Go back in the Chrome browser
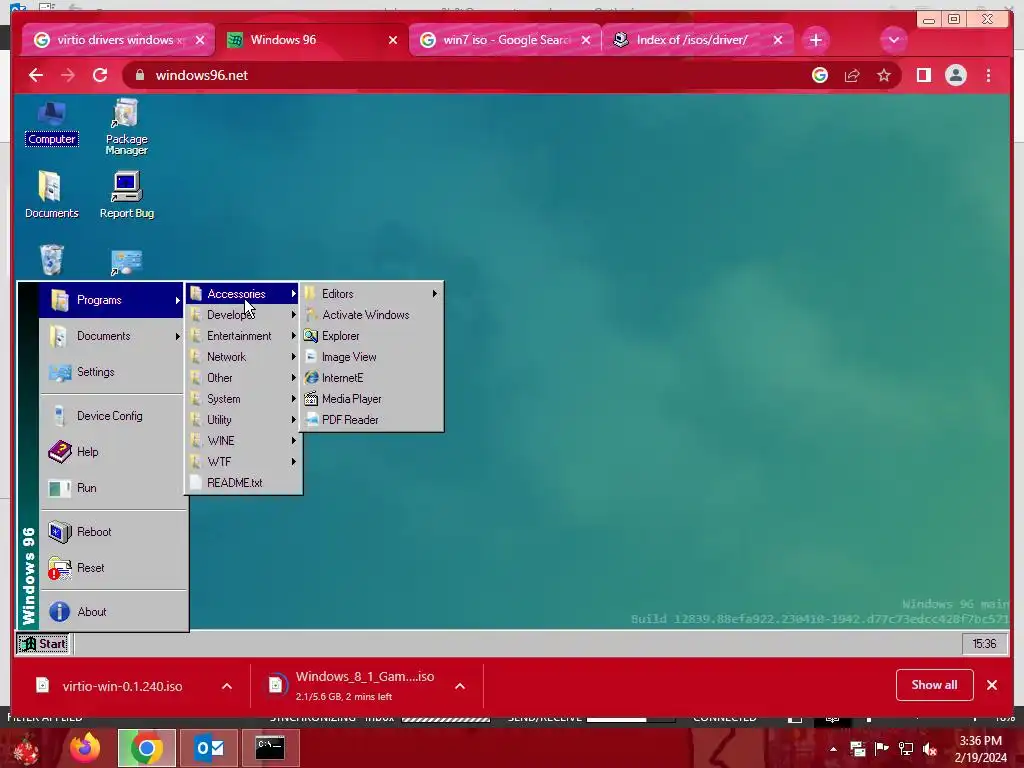Screen dimensions: 1024x768 36,75
